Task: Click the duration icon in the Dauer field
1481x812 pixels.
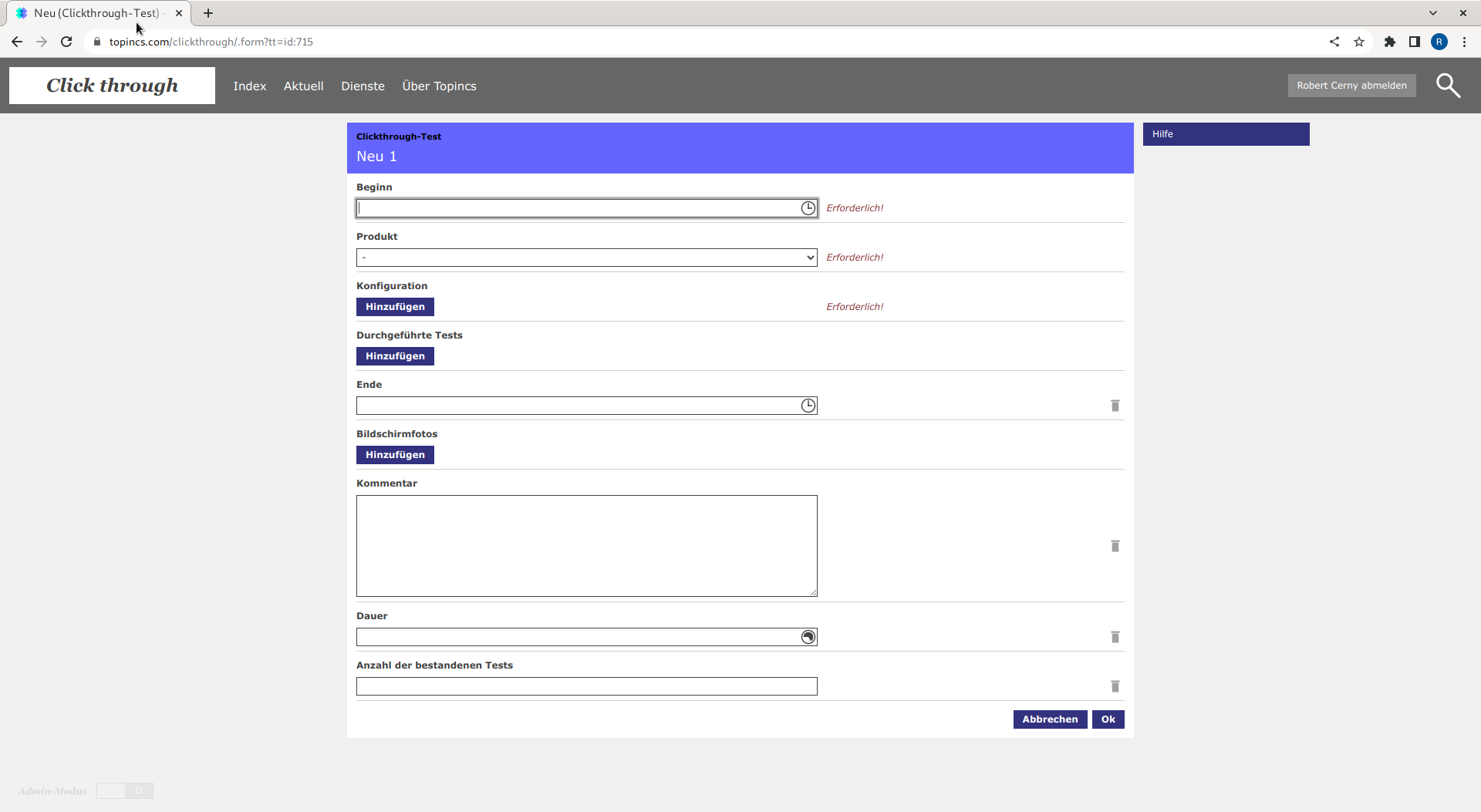Action: coord(808,637)
